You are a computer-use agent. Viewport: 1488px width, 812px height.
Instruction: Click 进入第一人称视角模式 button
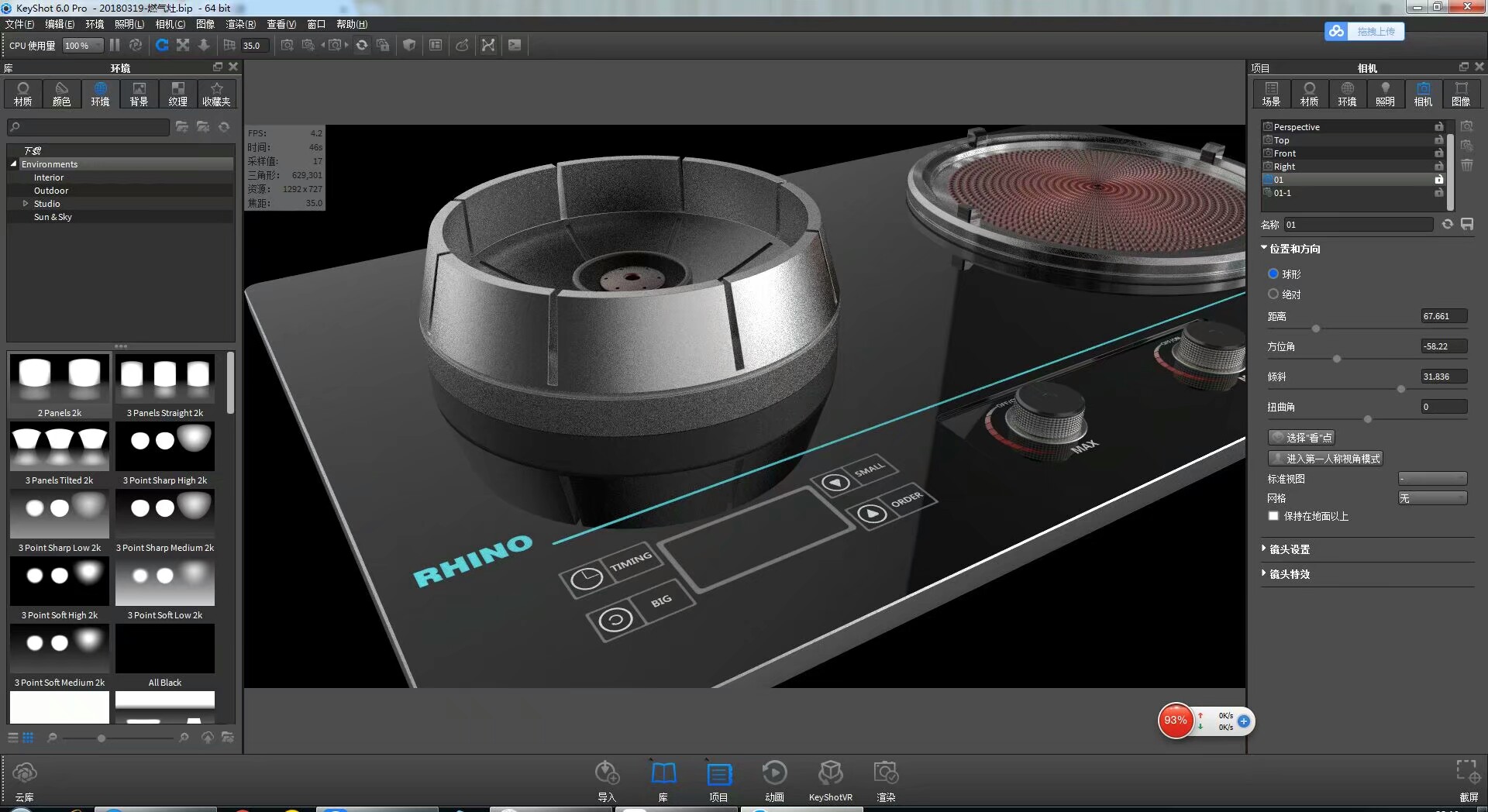(x=1326, y=458)
